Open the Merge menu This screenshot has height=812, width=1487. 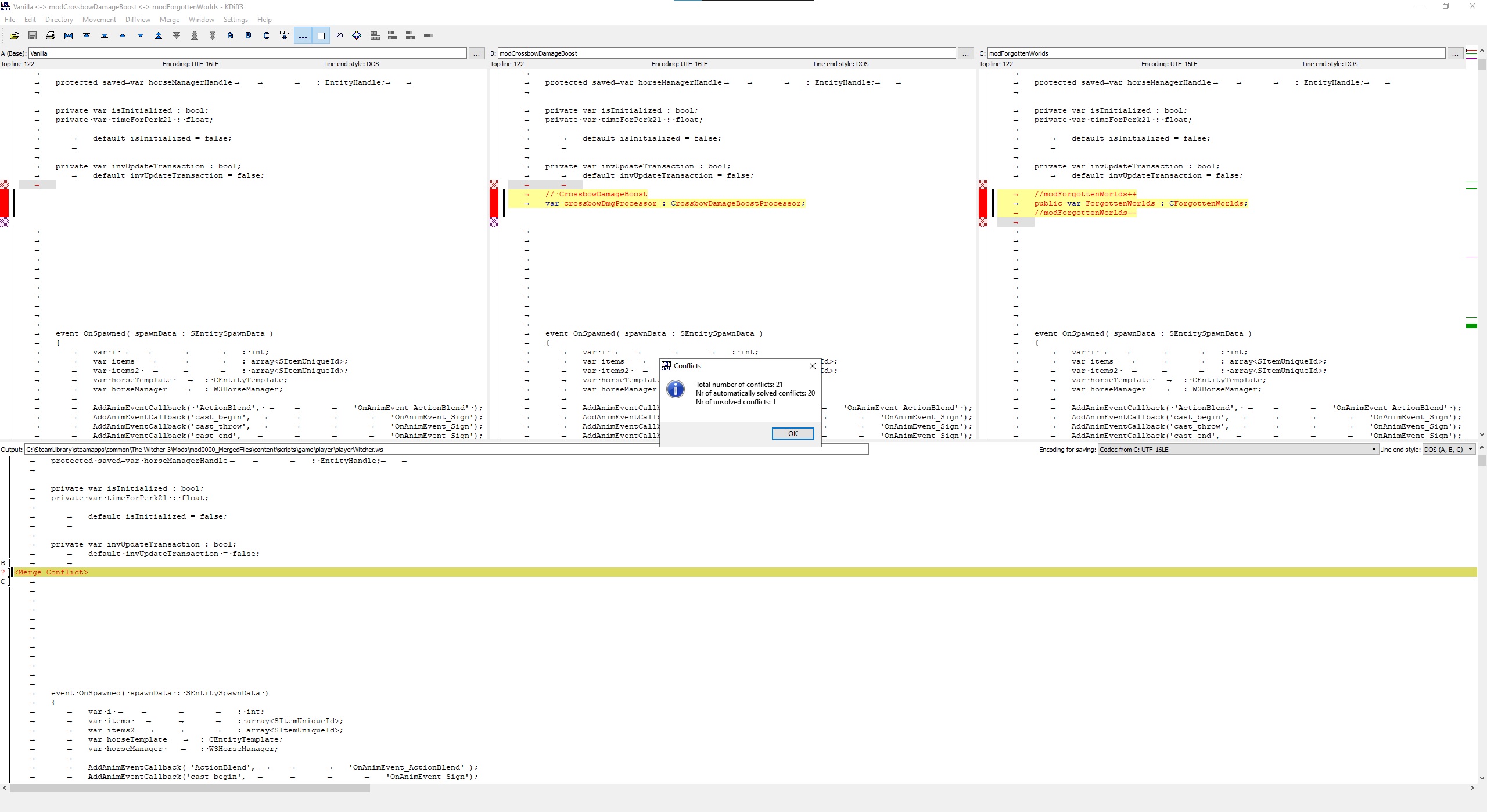click(x=169, y=20)
